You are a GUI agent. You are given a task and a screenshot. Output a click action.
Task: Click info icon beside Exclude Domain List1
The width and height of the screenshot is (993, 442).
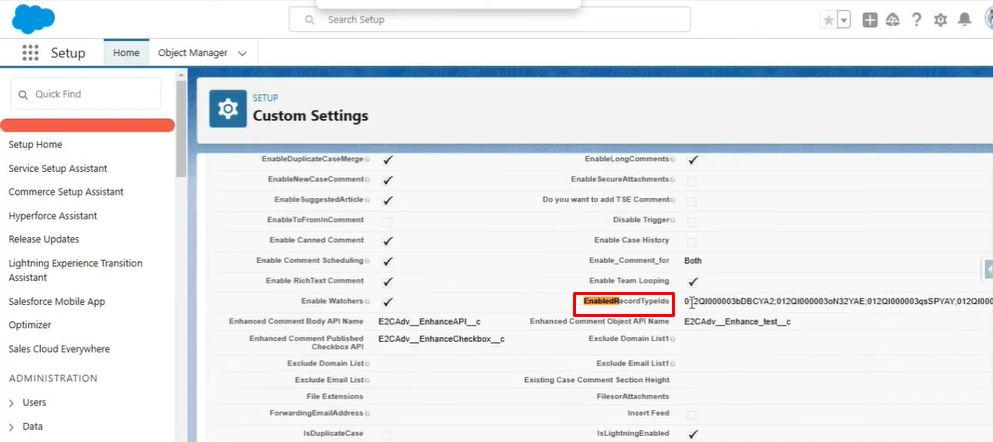(x=673, y=339)
